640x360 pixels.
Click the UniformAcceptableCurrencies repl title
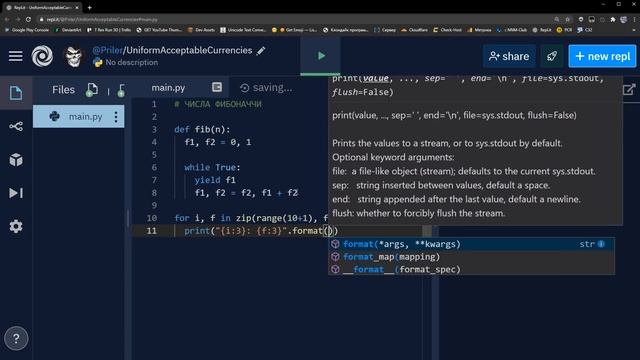pos(189,50)
